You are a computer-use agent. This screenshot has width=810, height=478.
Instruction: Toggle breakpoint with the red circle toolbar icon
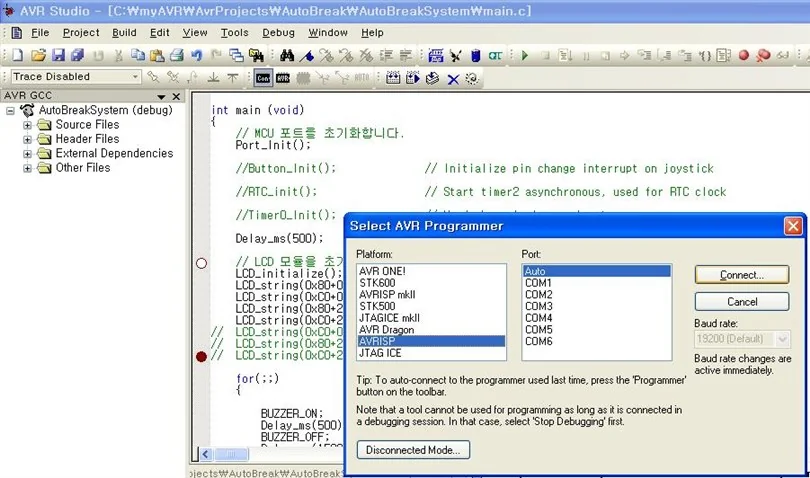click(x=743, y=55)
